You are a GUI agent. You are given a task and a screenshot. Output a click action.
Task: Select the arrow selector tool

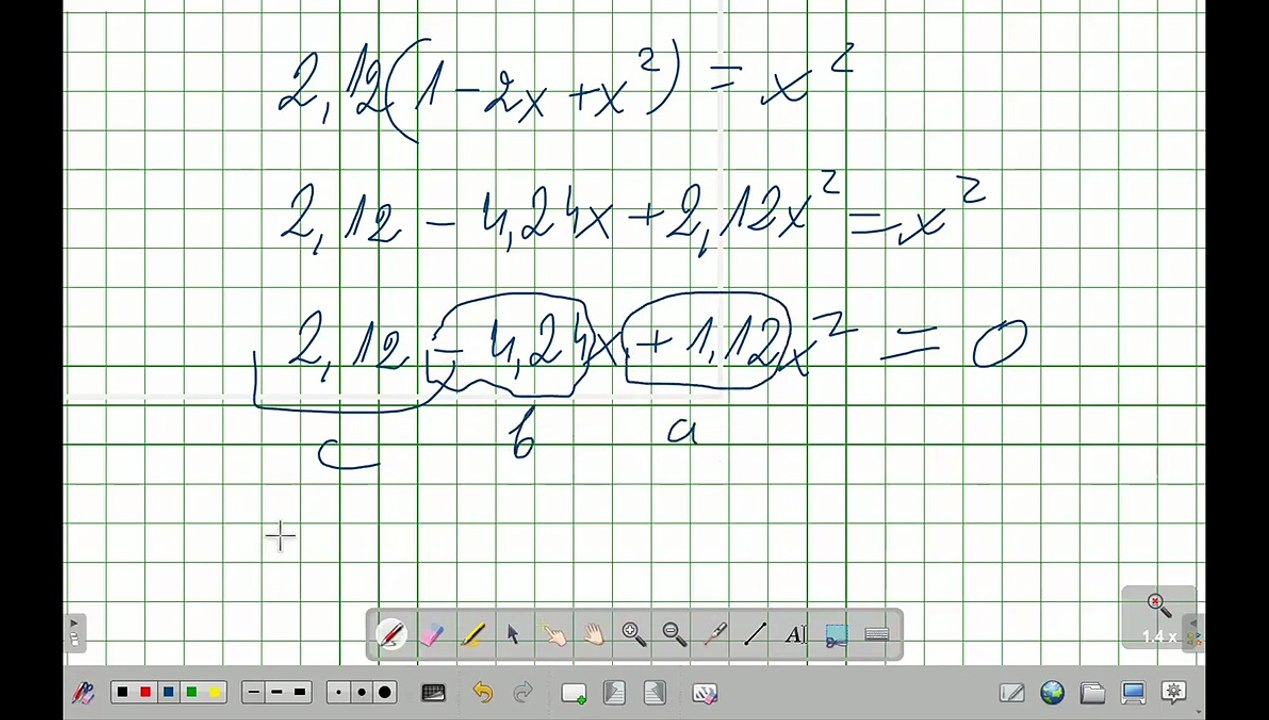tap(513, 634)
